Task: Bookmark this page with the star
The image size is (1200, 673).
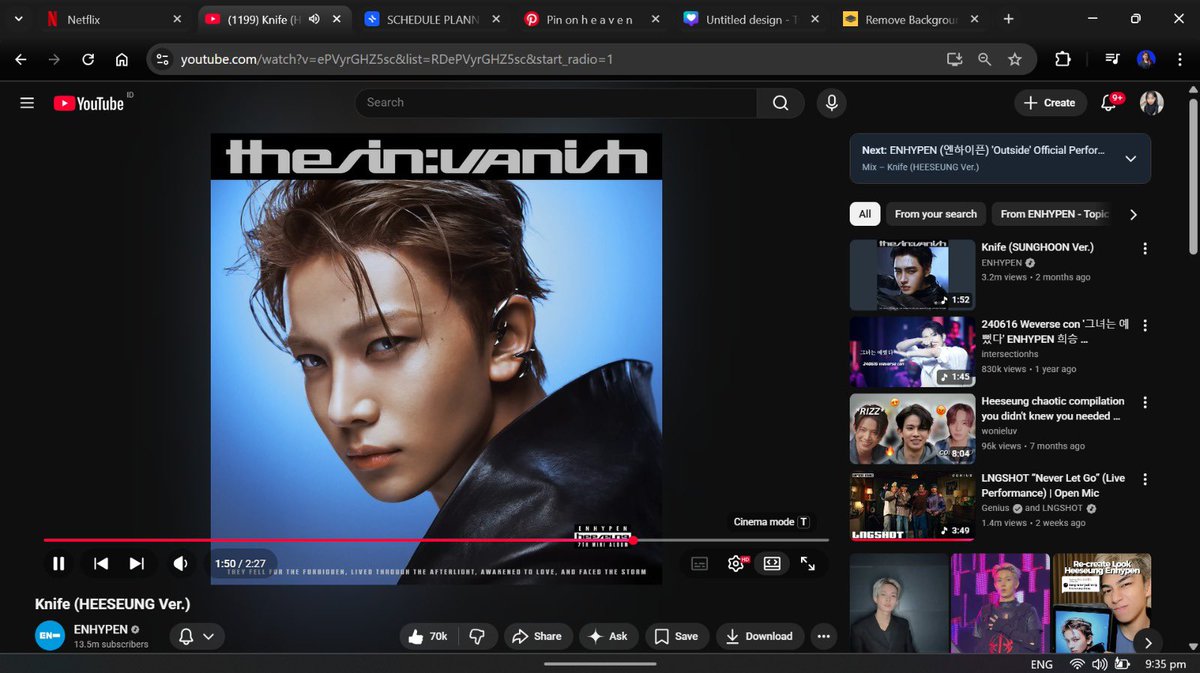Action: 1015,60
